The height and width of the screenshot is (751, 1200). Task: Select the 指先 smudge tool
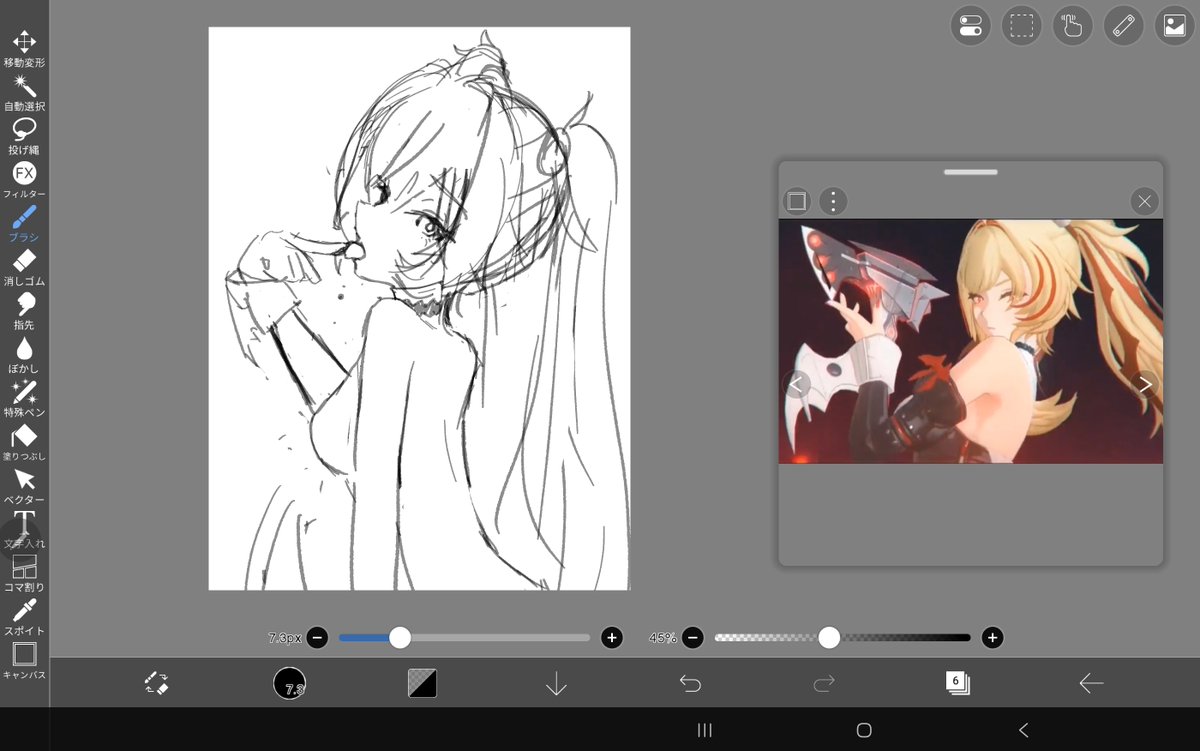pos(24,311)
